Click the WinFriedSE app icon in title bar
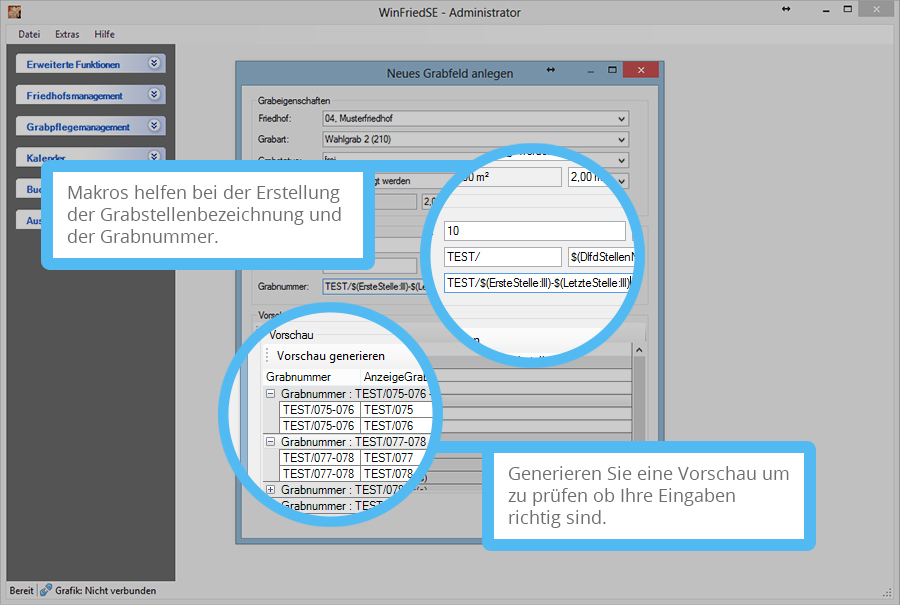 point(14,12)
